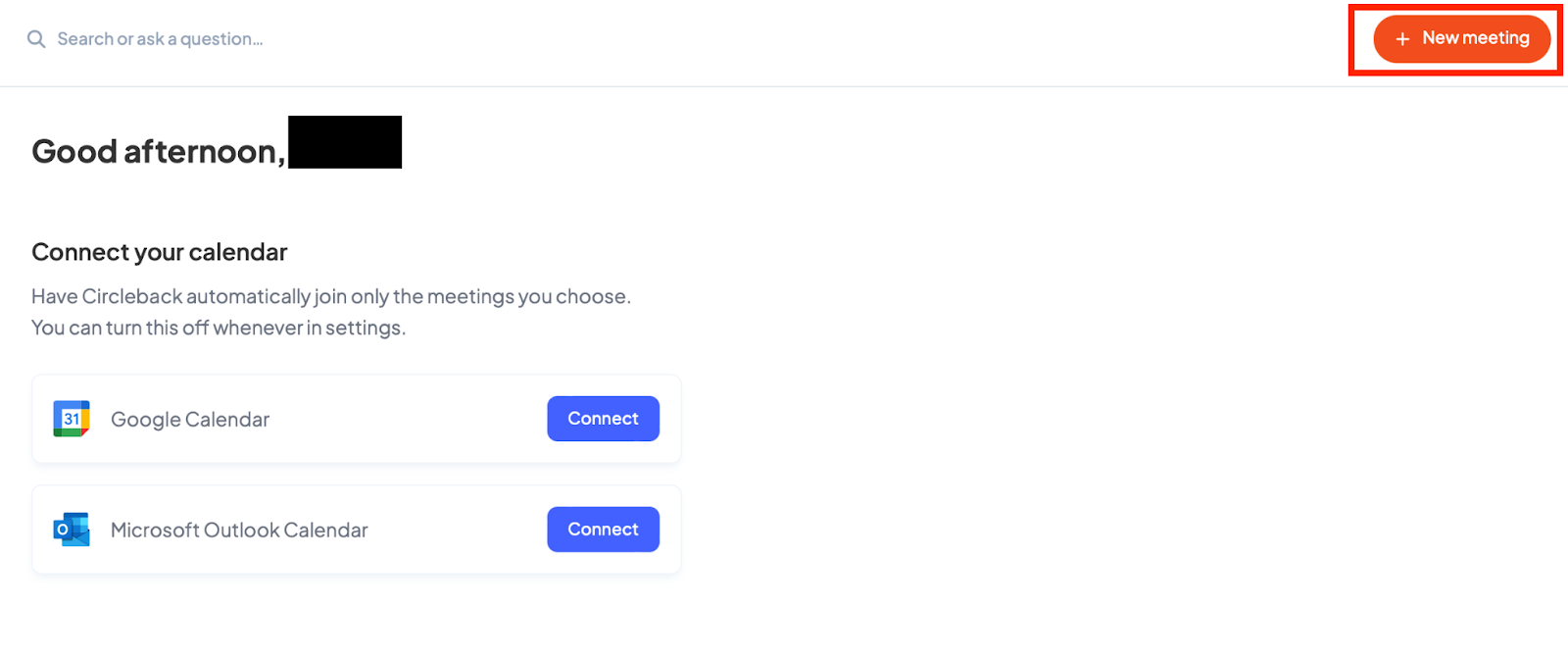
Task: Select the 'Microsoft Outlook Calendar' label text
Action: [239, 531]
